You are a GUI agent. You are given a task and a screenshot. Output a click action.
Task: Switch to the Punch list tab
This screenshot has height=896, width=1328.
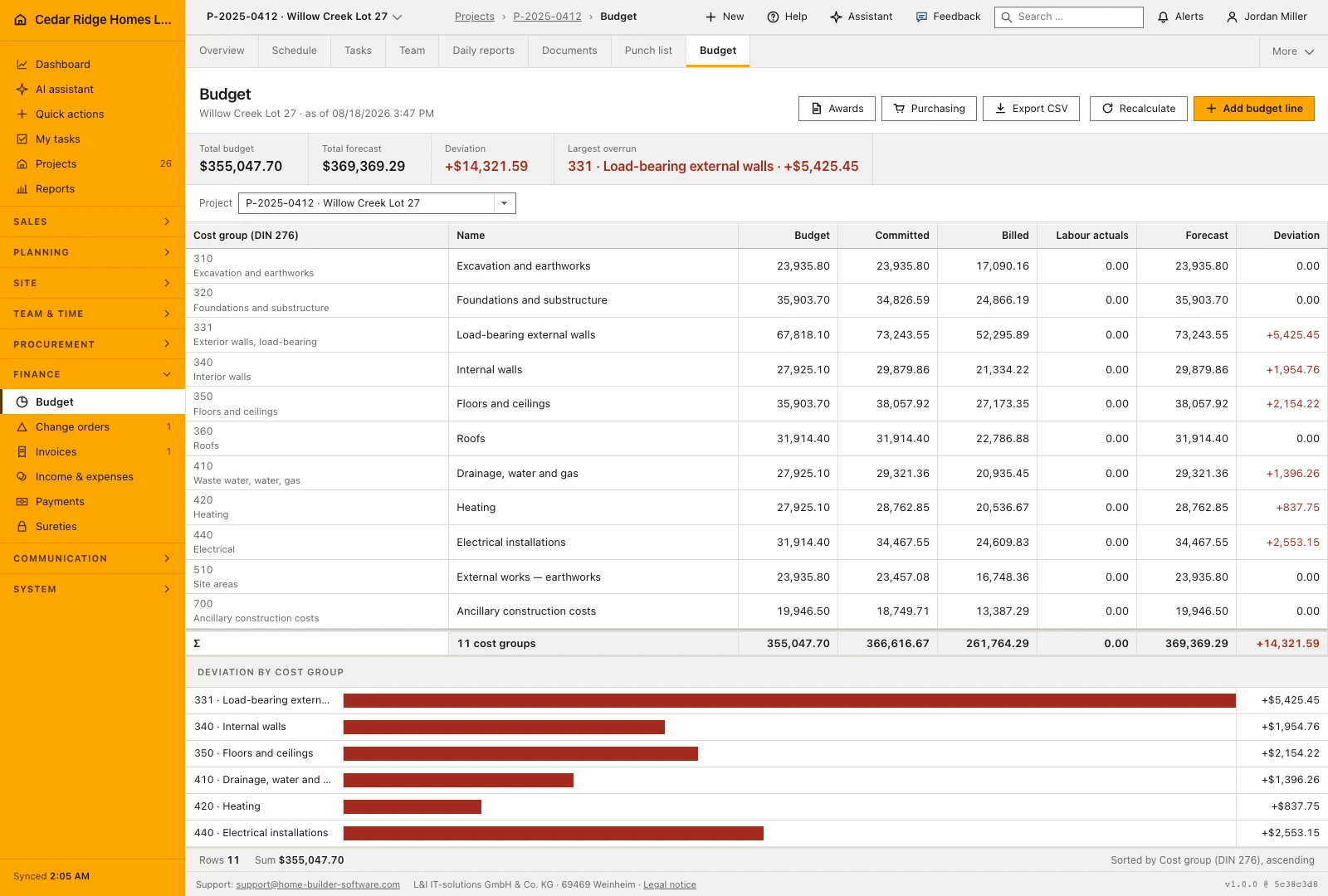648,51
